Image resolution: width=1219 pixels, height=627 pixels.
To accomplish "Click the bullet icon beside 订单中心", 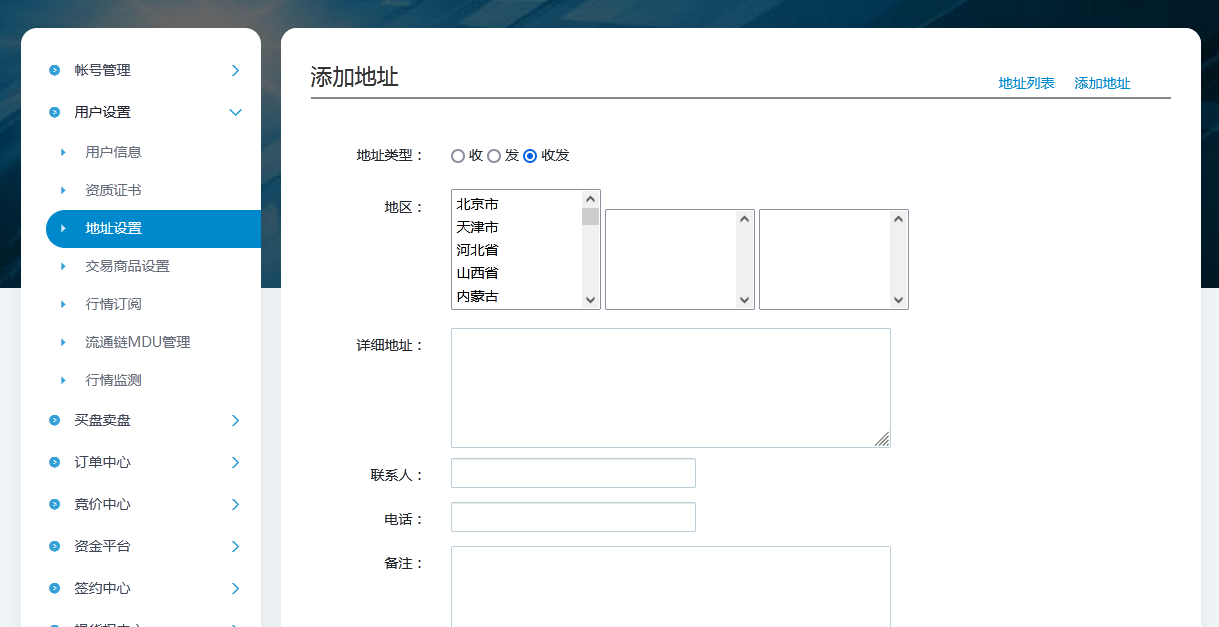I will [54, 462].
